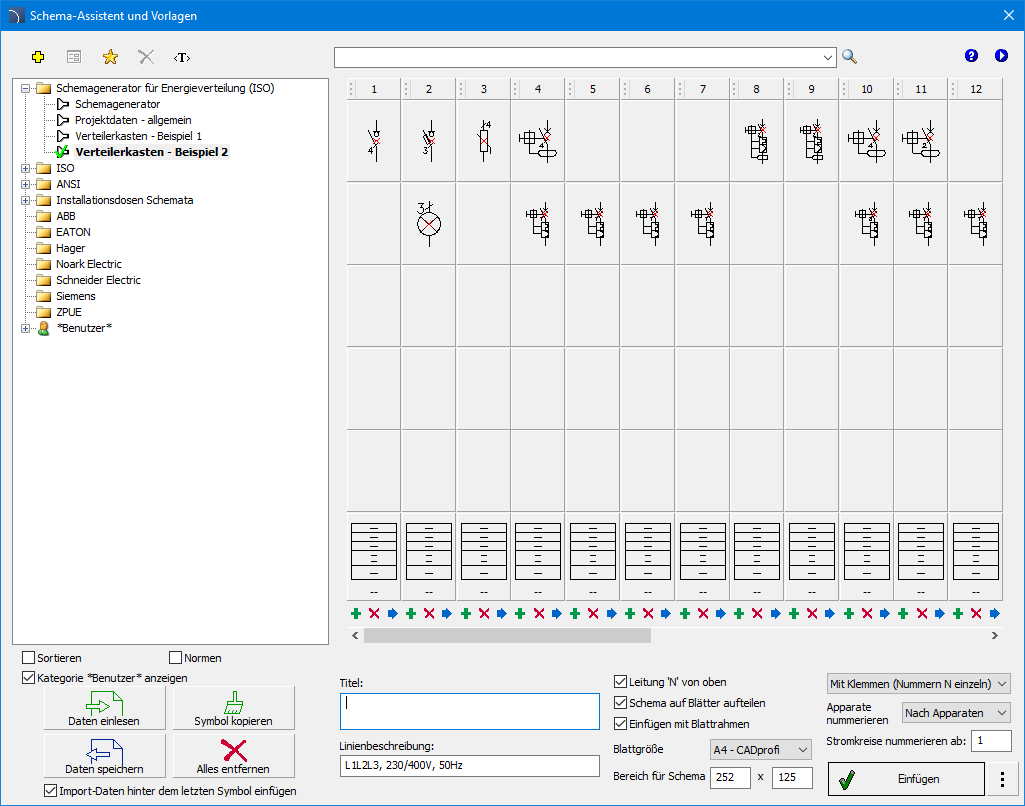Enable the Sortieren checkbox

click(x=29, y=658)
